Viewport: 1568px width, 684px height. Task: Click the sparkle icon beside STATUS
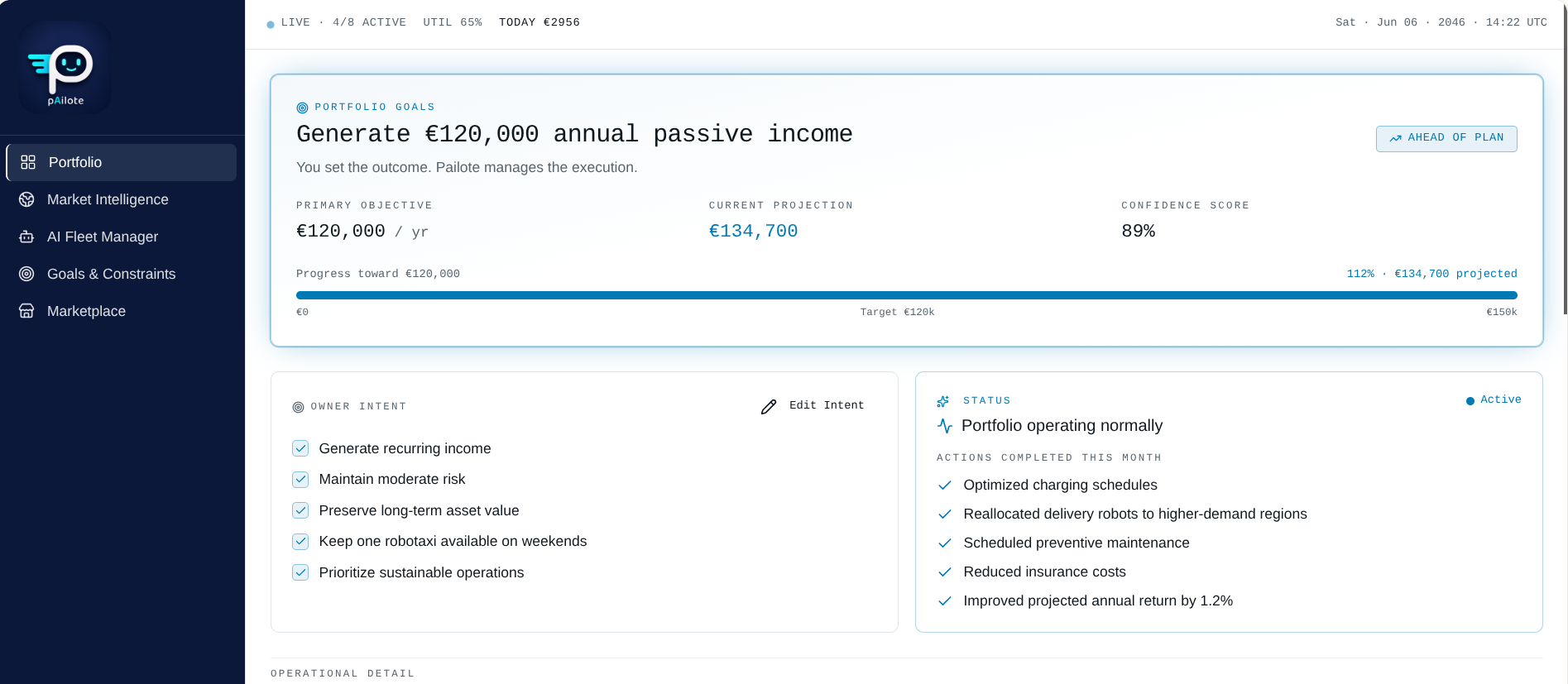(x=942, y=401)
